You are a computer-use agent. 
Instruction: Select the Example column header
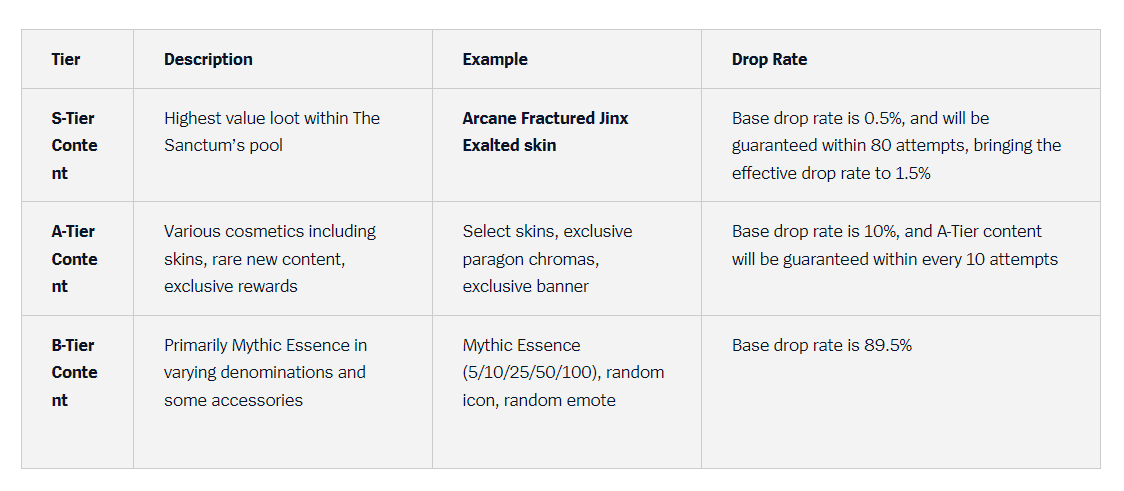click(495, 59)
